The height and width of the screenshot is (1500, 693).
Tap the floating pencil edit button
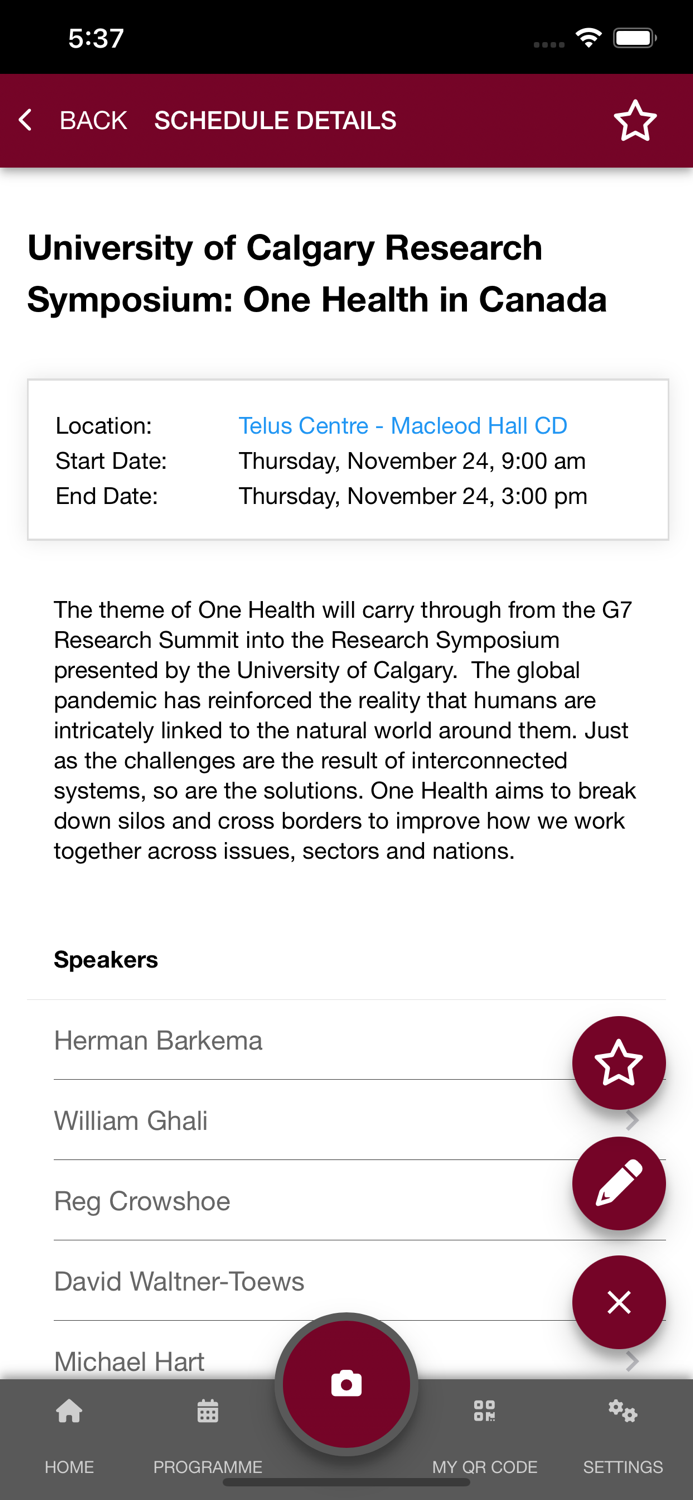coord(619,1184)
